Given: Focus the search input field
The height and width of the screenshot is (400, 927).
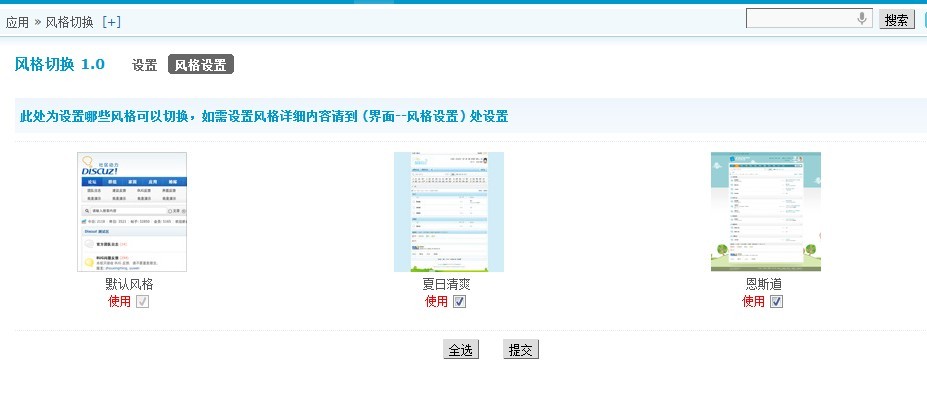Looking at the screenshot, I should [809, 18].
